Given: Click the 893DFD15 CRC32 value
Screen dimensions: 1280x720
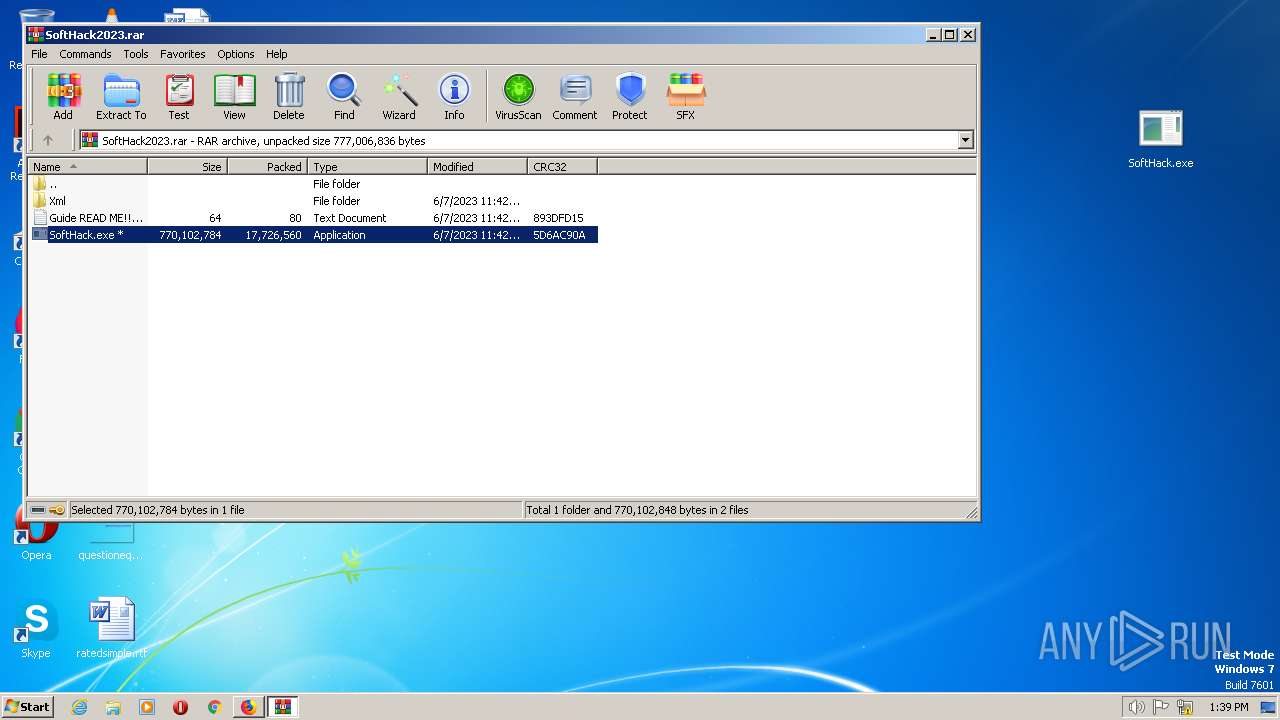Looking at the screenshot, I should click(558, 218).
